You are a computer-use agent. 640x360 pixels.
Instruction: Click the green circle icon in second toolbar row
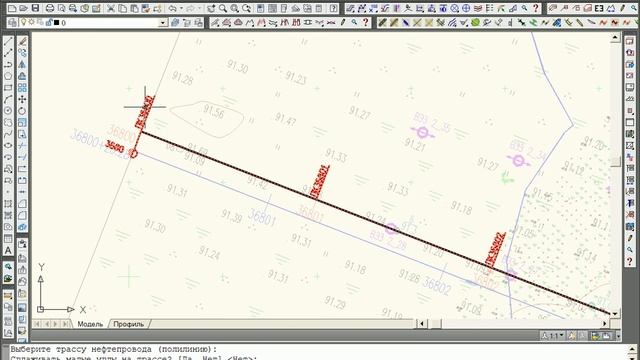pyautogui.click(x=475, y=22)
